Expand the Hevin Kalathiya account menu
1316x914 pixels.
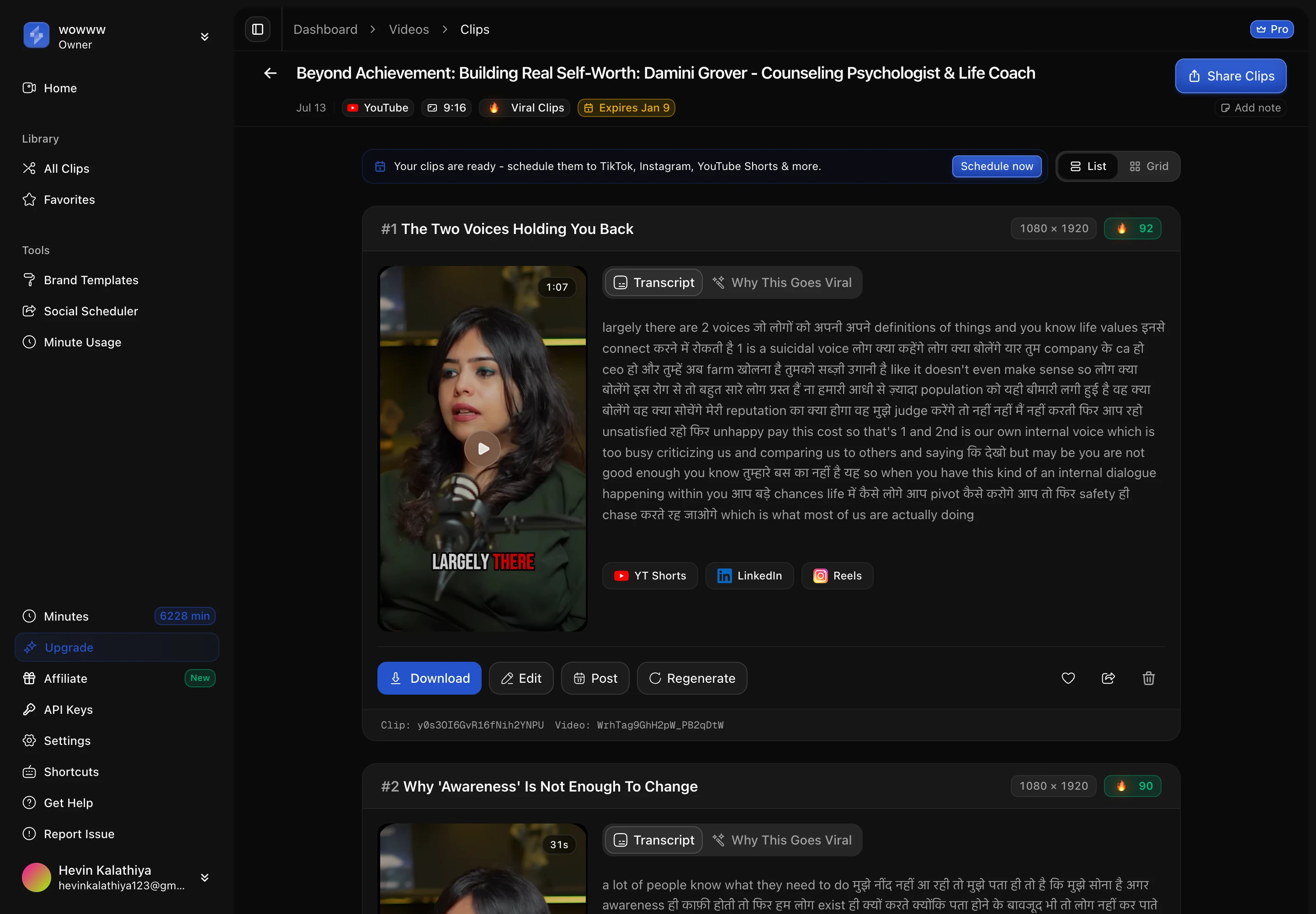[204, 877]
